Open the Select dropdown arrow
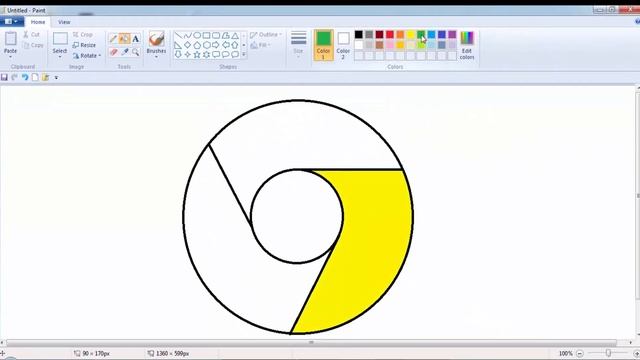The height and width of the screenshot is (360, 640). coord(60,57)
